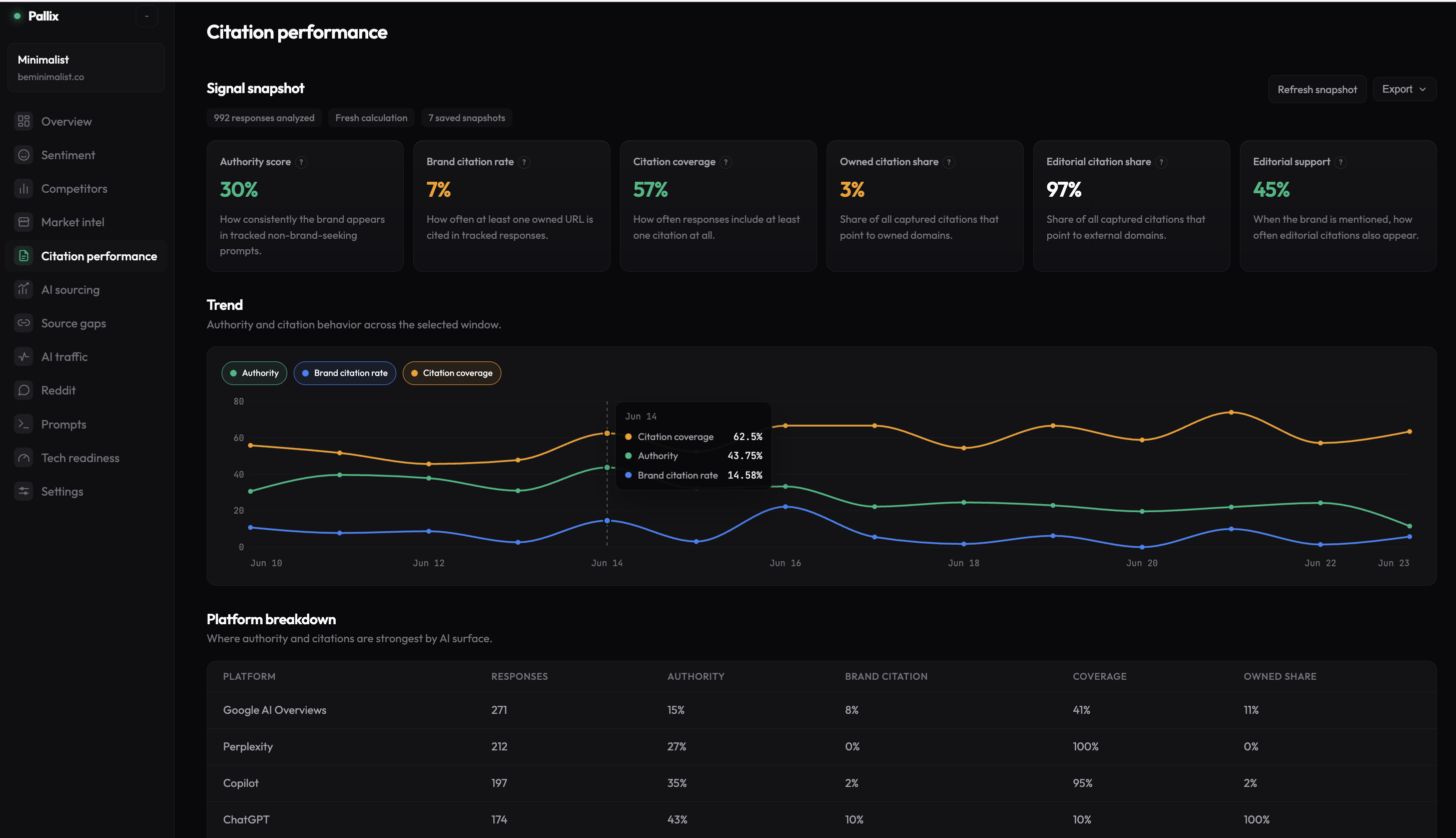Screen dimensions: 1456x838
Task: Click the Source gaps link icon
Action: (x=24, y=323)
